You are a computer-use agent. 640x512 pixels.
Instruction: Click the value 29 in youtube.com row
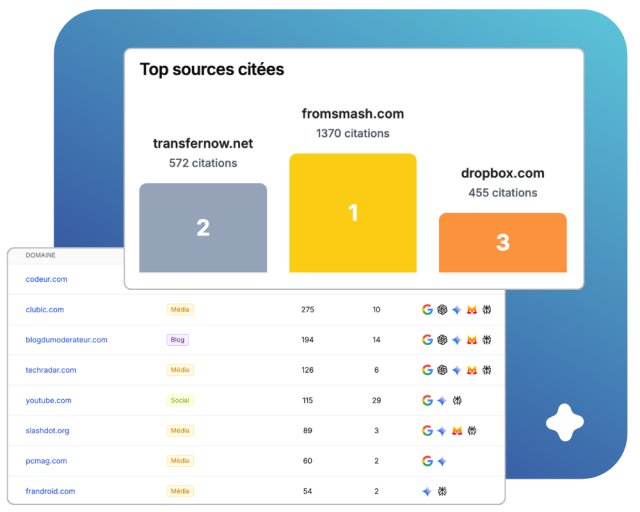pos(376,400)
